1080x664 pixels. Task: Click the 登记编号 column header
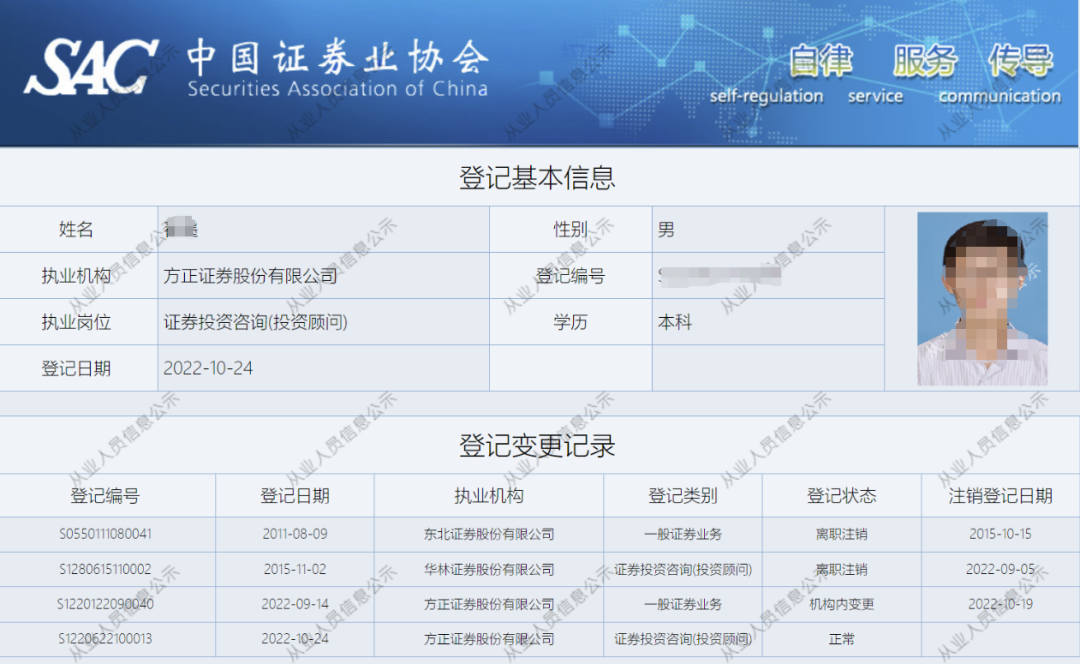105,496
